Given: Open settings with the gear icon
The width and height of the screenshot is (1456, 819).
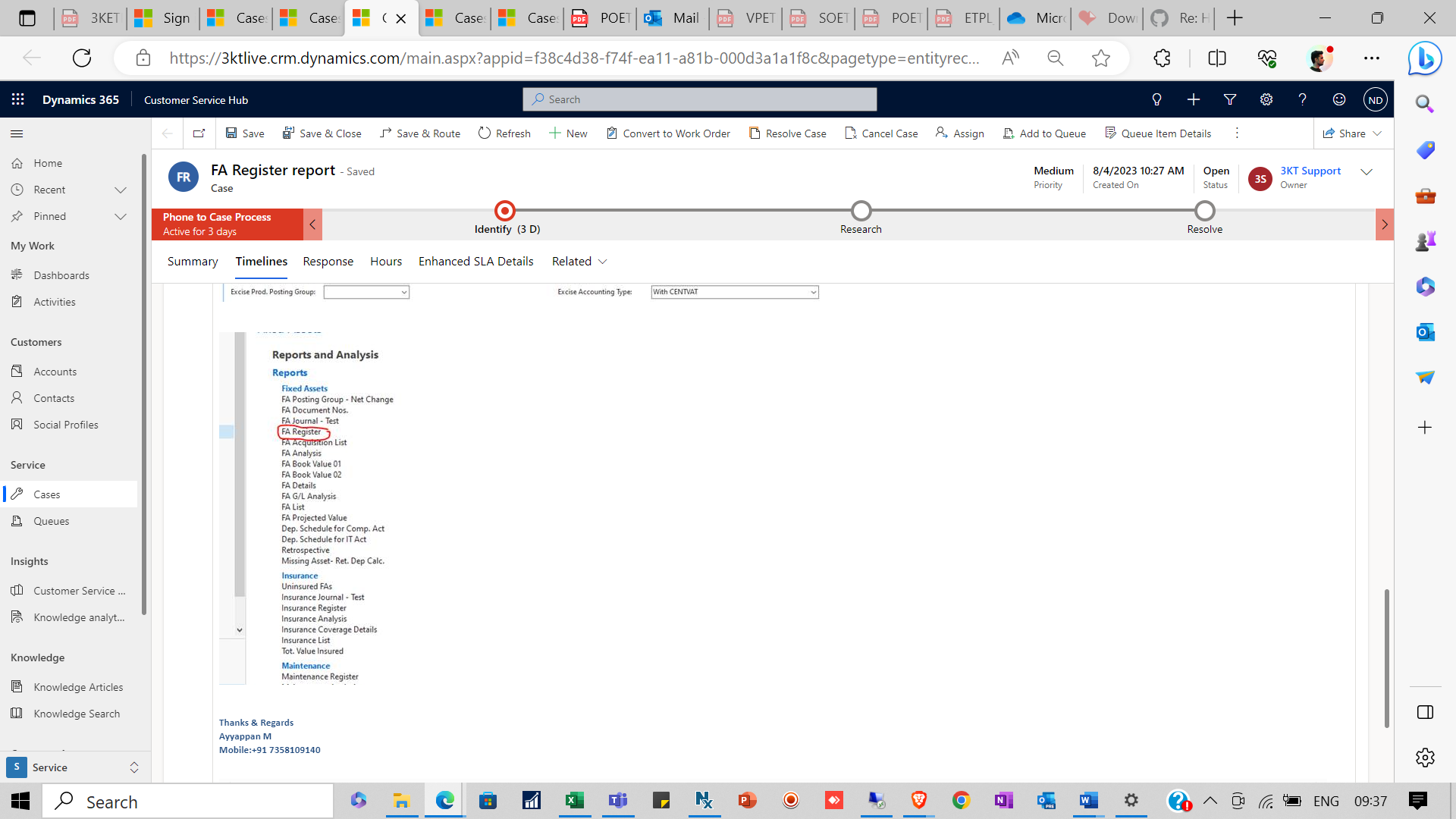Looking at the screenshot, I should [1266, 99].
